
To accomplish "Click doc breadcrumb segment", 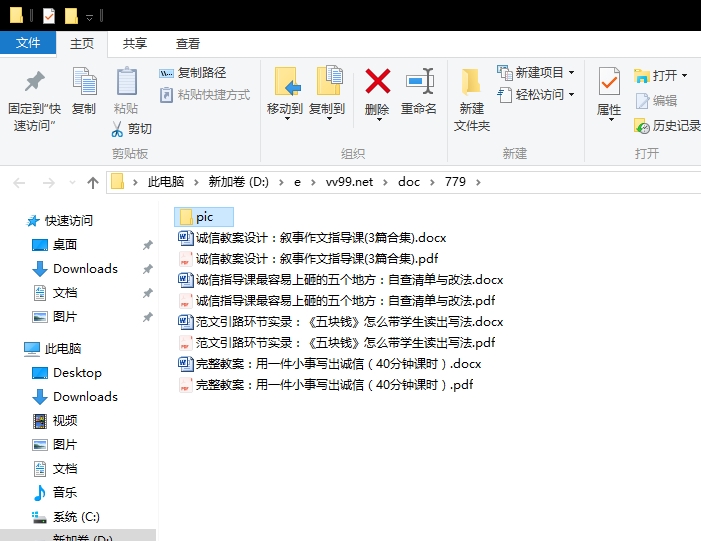I will (x=409, y=182).
